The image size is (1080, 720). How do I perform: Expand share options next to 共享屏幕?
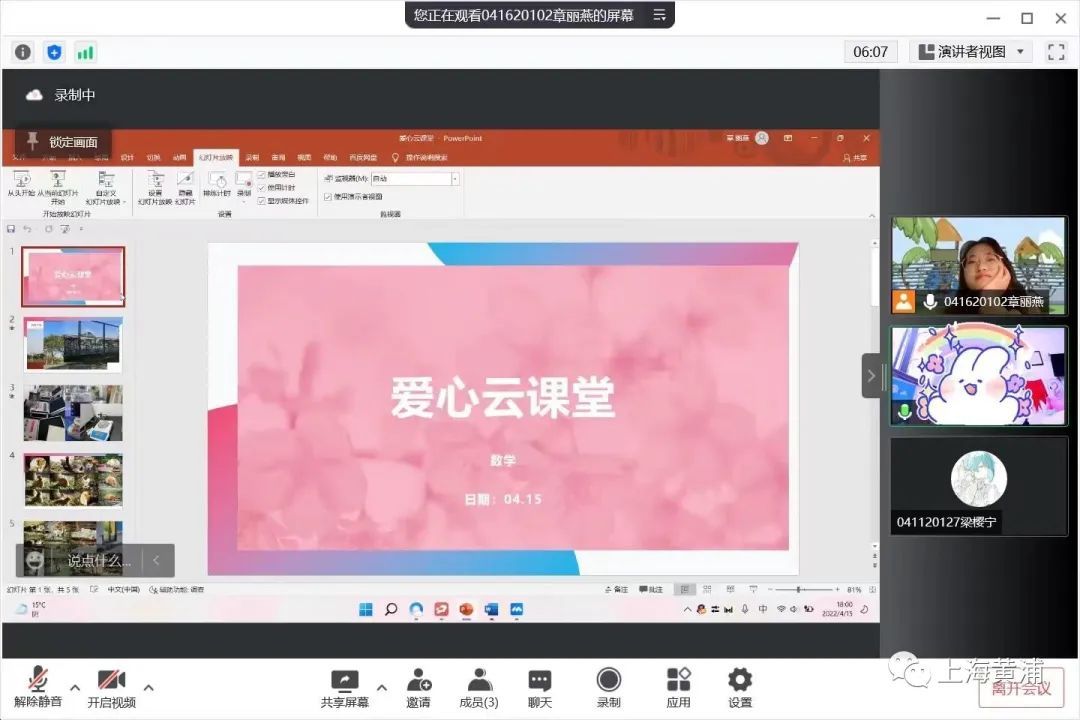(382, 687)
